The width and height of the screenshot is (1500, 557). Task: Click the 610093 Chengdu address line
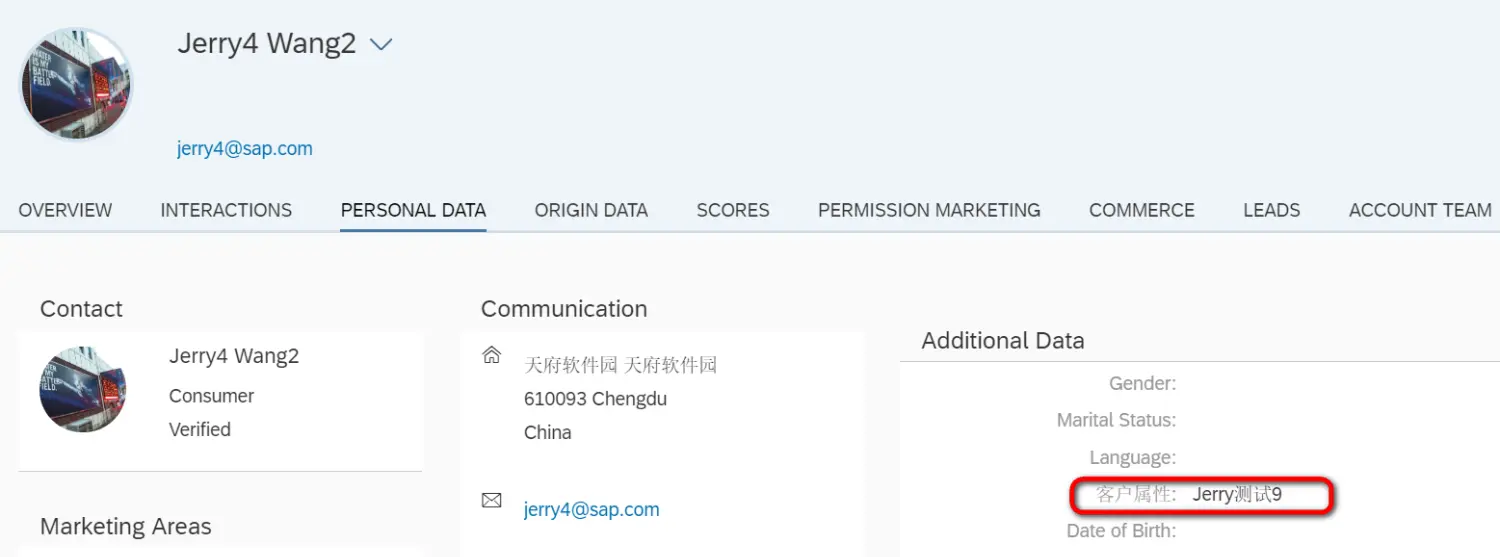pyautogui.click(x=595, y=399)
